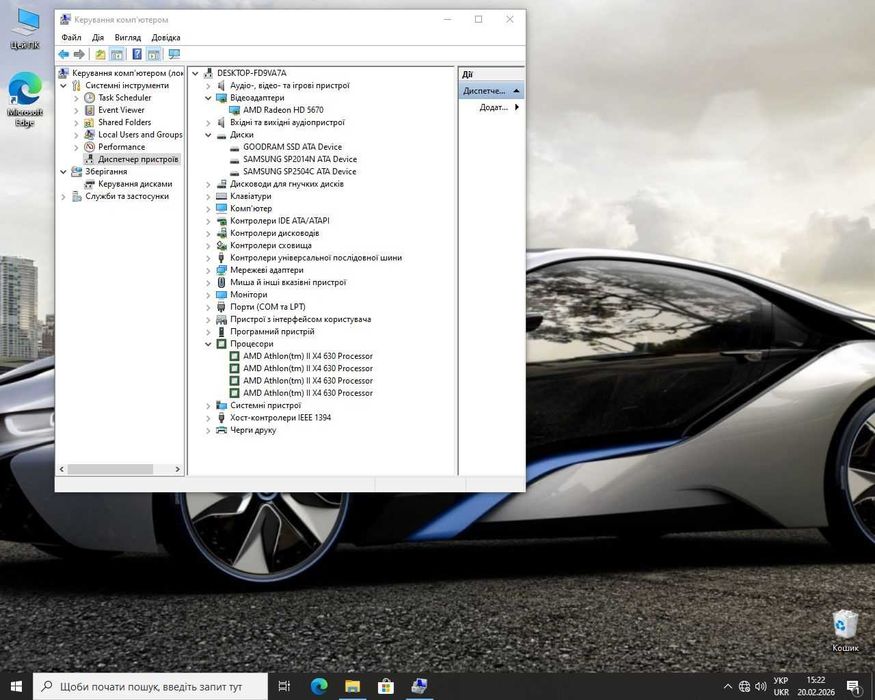Select SAMSUNG SP2014N ATA Device
This screenshot has width=875, height=700.
pos(300,159)
